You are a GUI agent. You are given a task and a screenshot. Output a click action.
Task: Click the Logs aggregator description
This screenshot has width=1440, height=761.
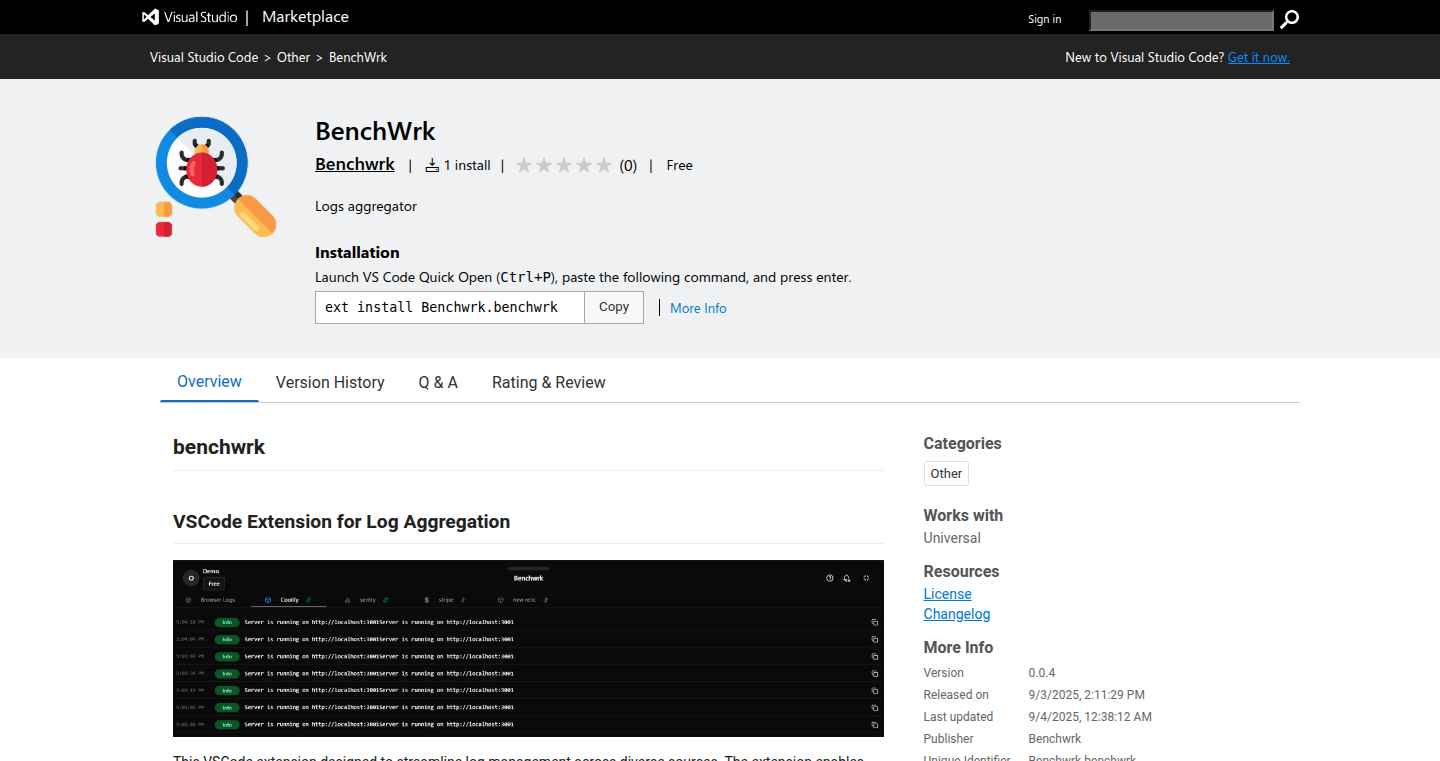pyautogui.click(x=366, y=206)
